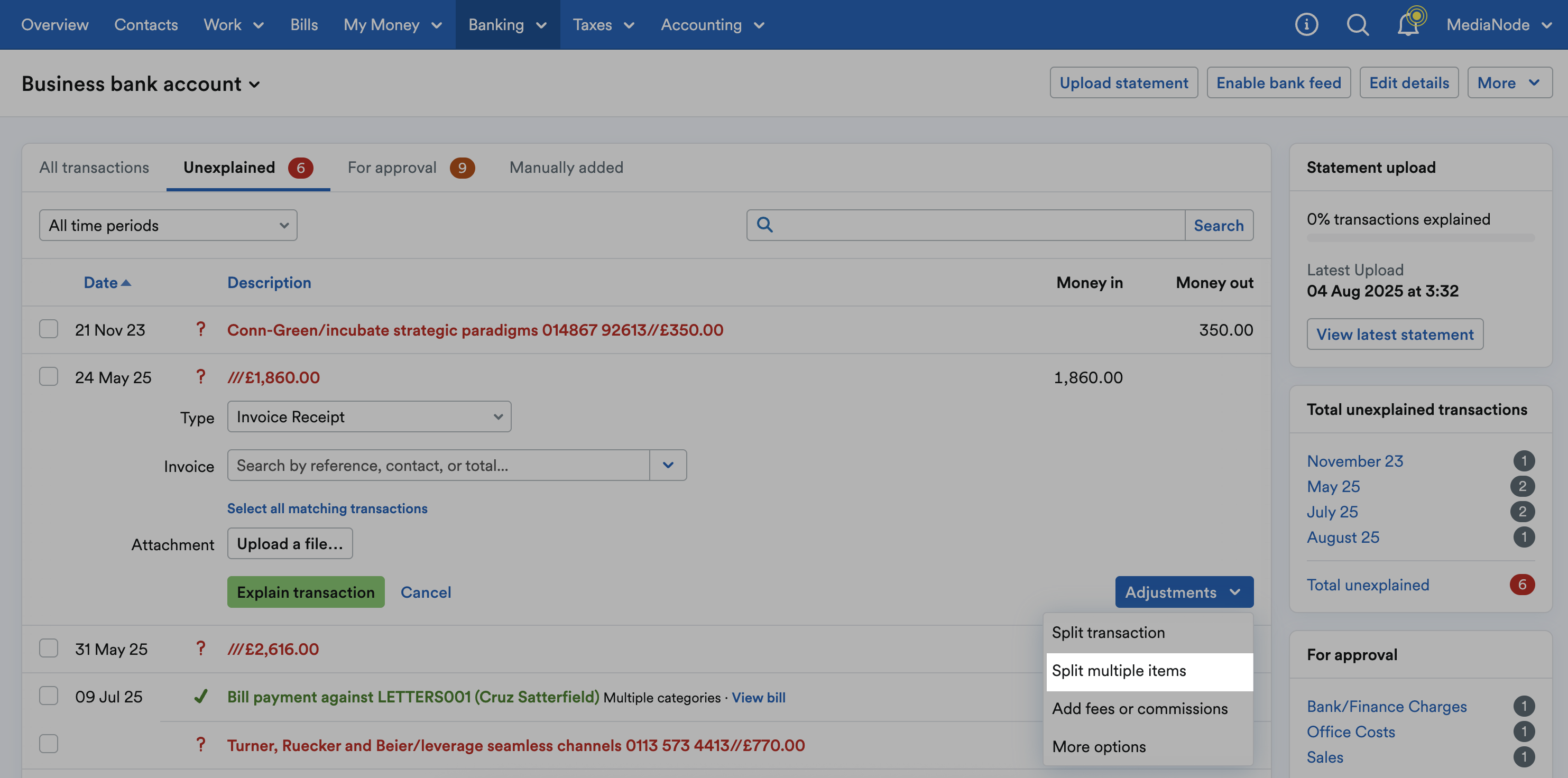Click the question mark beside ///£2,616.00

[x=200, y=649]
